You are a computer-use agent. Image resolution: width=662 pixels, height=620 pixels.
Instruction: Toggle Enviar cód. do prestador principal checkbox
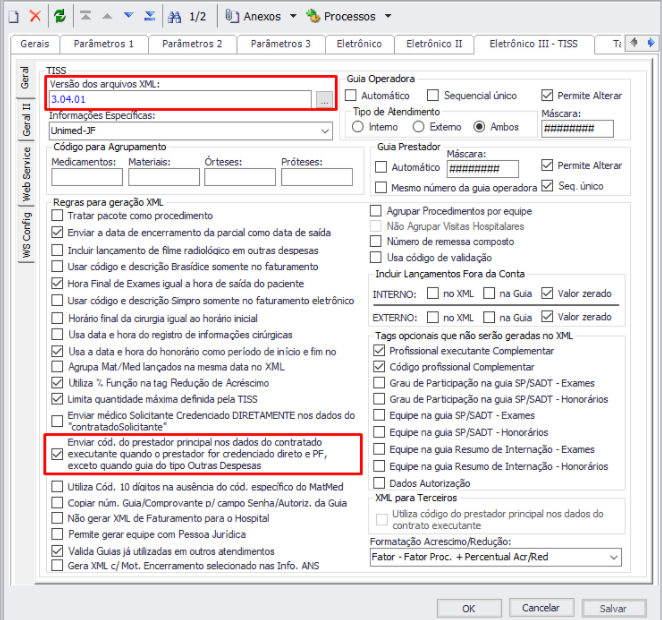tap(57, 454)
